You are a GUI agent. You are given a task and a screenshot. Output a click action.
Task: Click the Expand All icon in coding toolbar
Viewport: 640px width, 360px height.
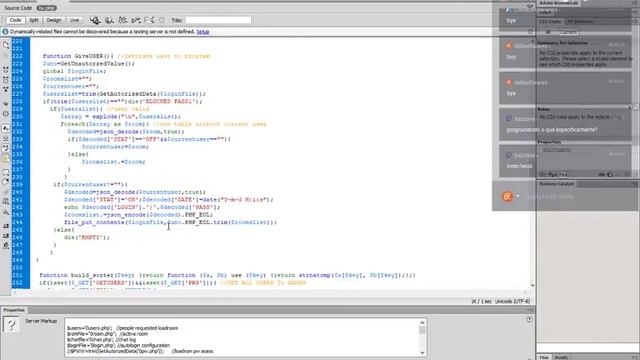click(x=6, y=89)
